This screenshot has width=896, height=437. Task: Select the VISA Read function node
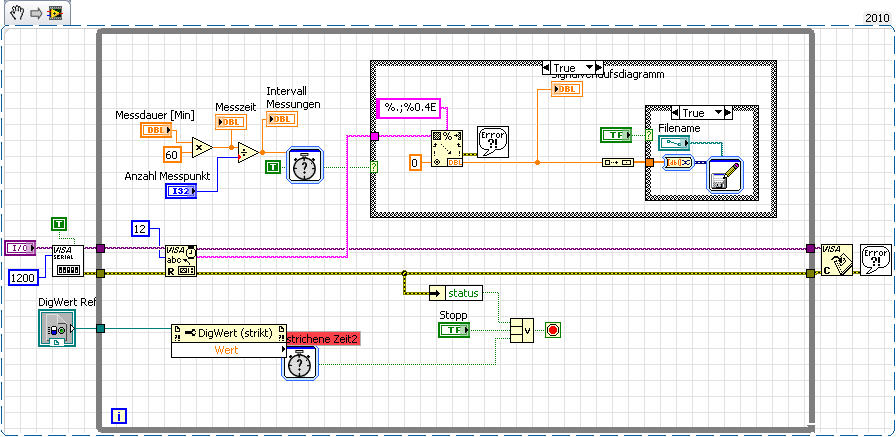[x=181, y=261]
